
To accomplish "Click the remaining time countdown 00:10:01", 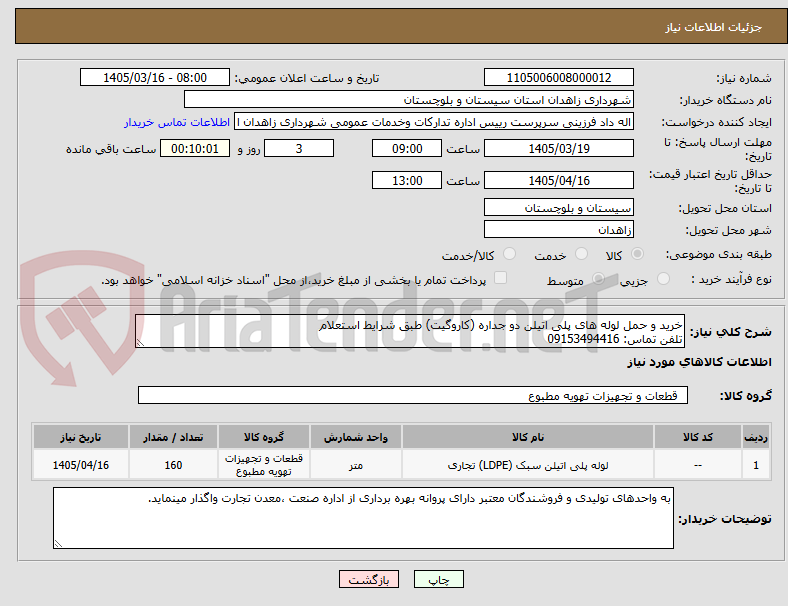I will 195,149.
